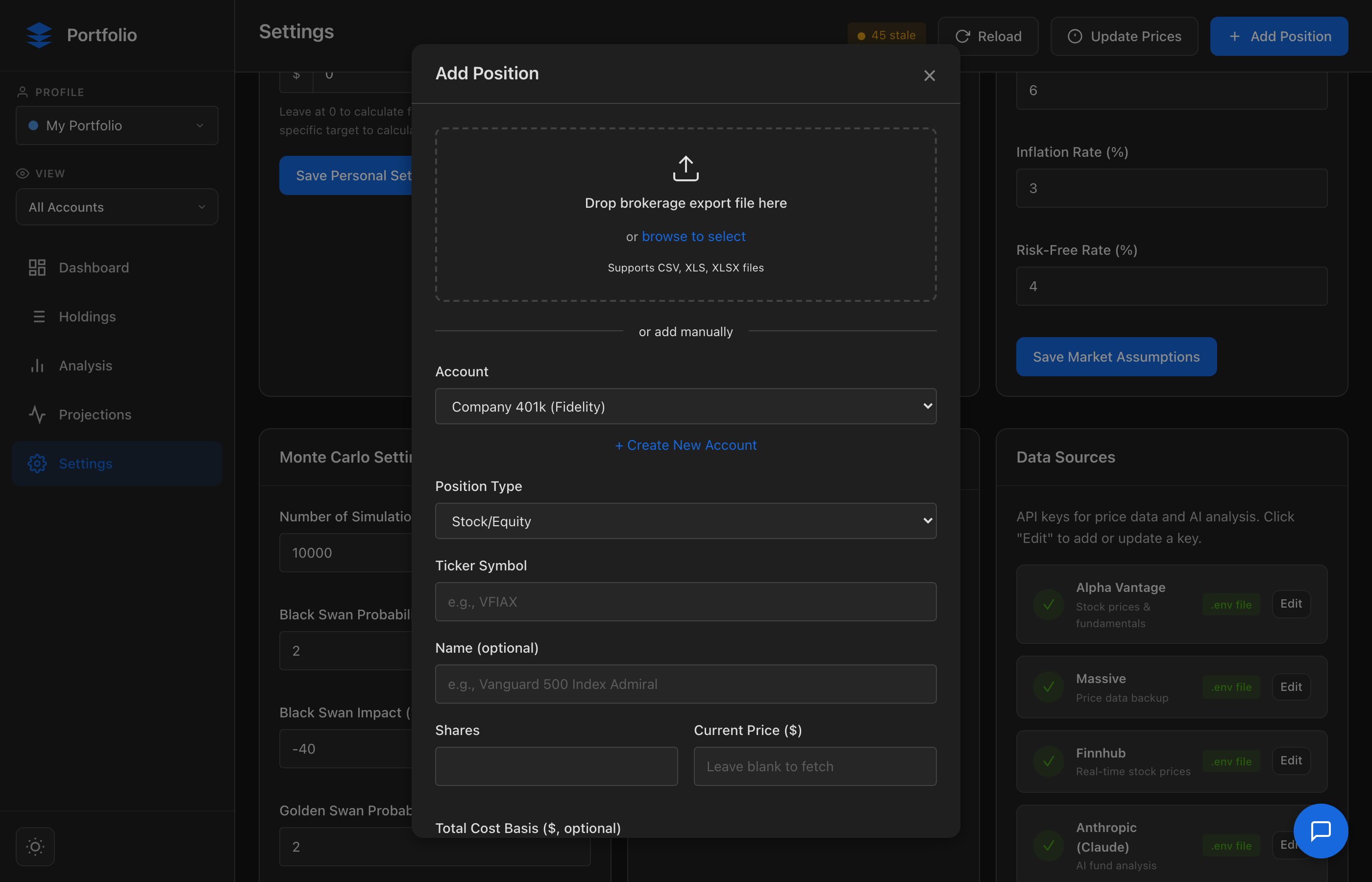This screenshot has height=882, width=1372.
Task: Toggle light/dark theme via the sun icon
Action: (x=35, y=847)
